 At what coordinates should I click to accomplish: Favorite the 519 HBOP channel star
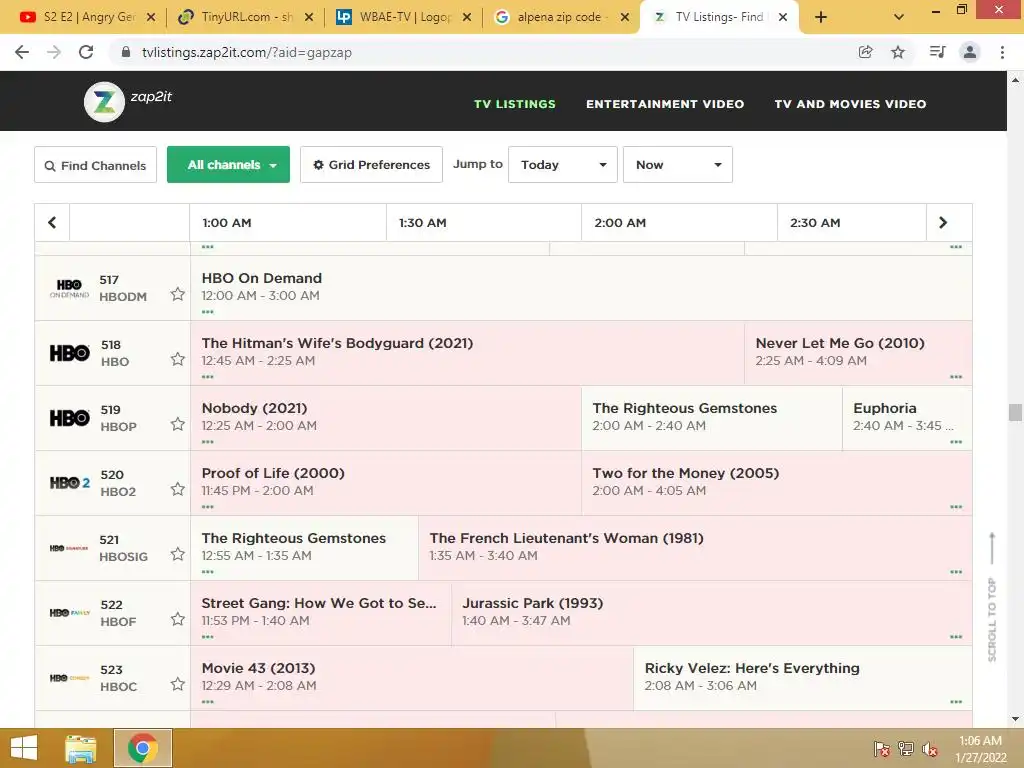178,424
